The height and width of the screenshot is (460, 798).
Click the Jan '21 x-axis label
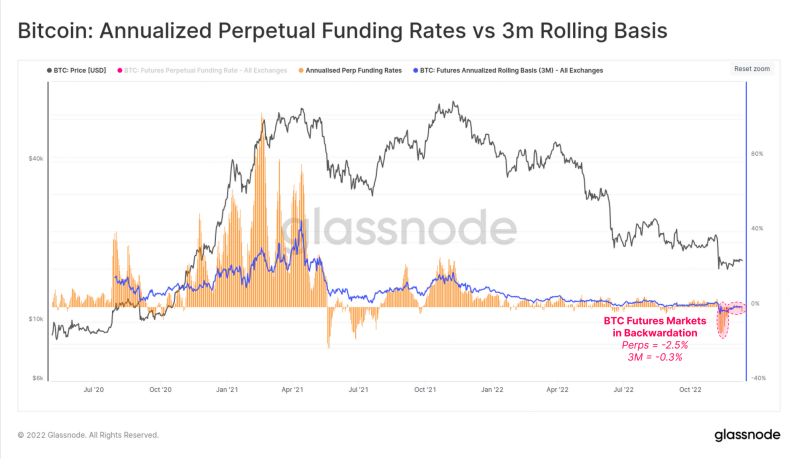coord(227,390)
